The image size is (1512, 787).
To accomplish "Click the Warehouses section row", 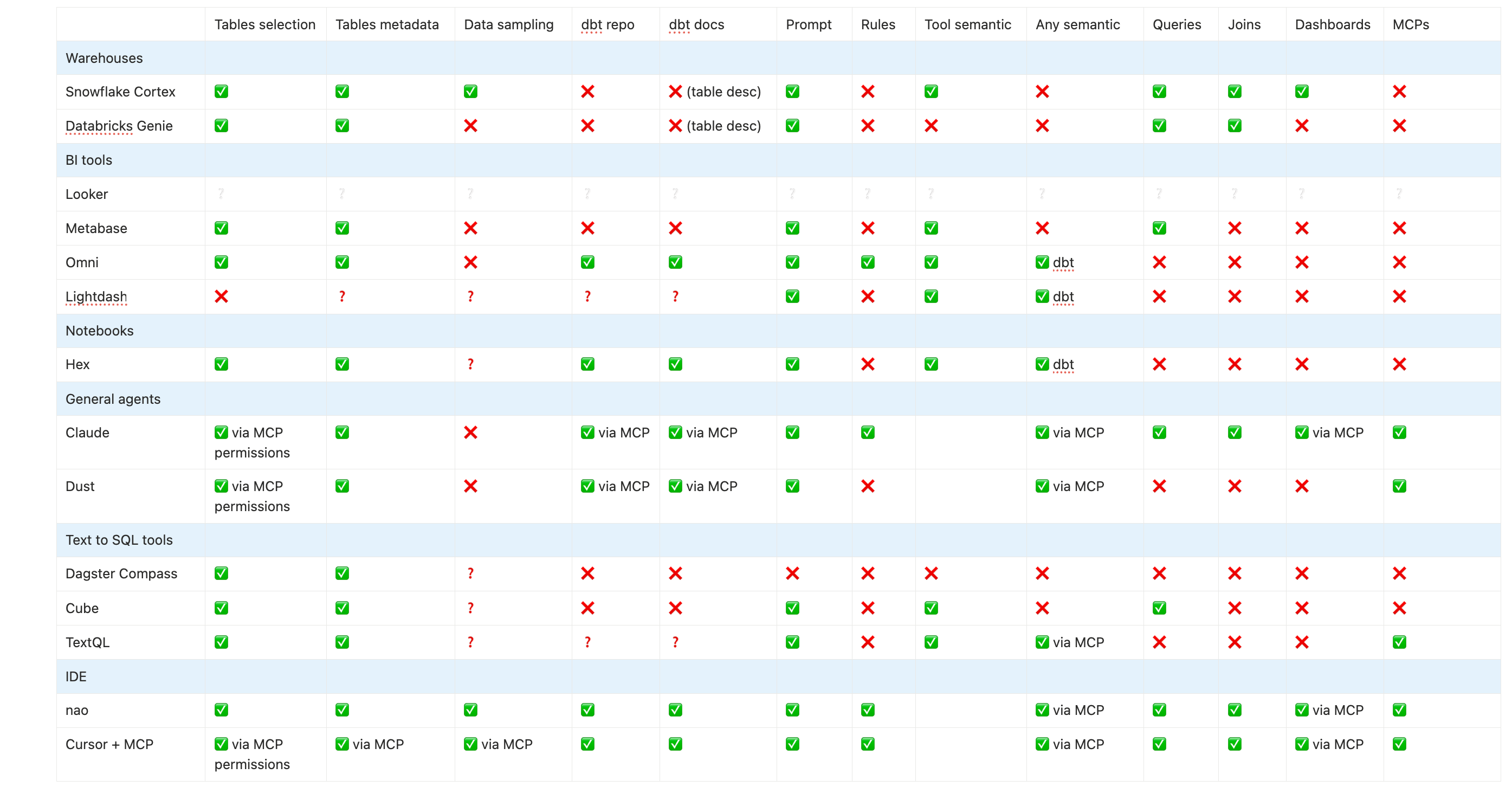I will pos(105,58).
